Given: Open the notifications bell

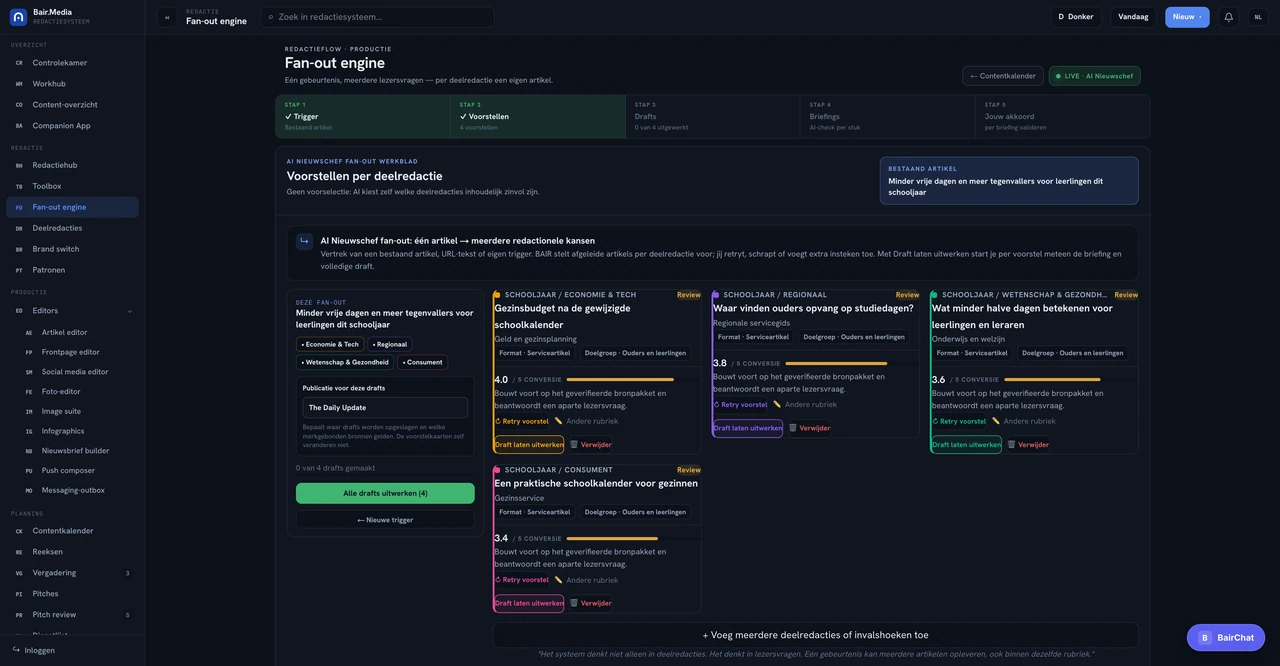Looking at the screenshot, I should [x=1229, y=17].
